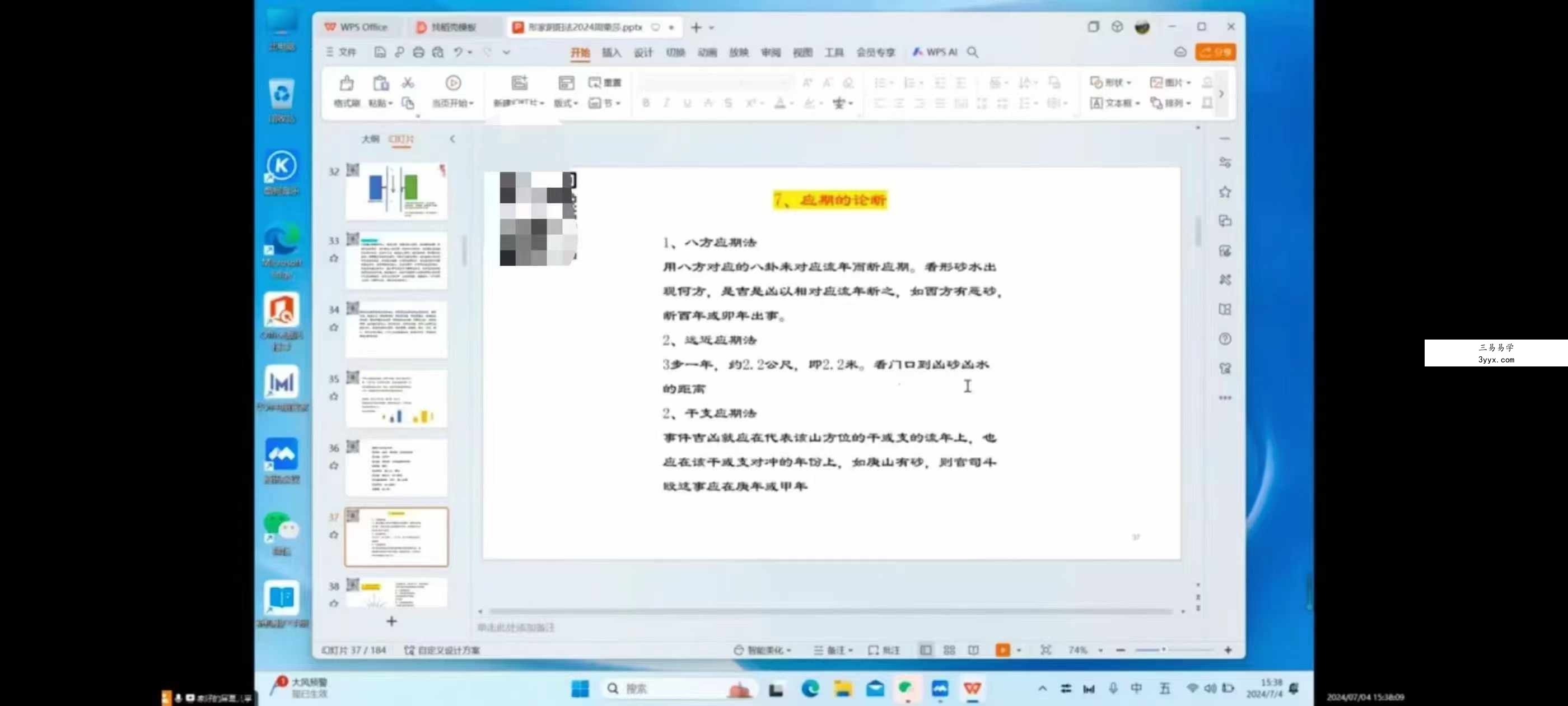Image resolution: width=1568 pixels, height=706 pixels.
Task: Switch to Slide Sorter view in status bar
Action: [x=949, y=650]
